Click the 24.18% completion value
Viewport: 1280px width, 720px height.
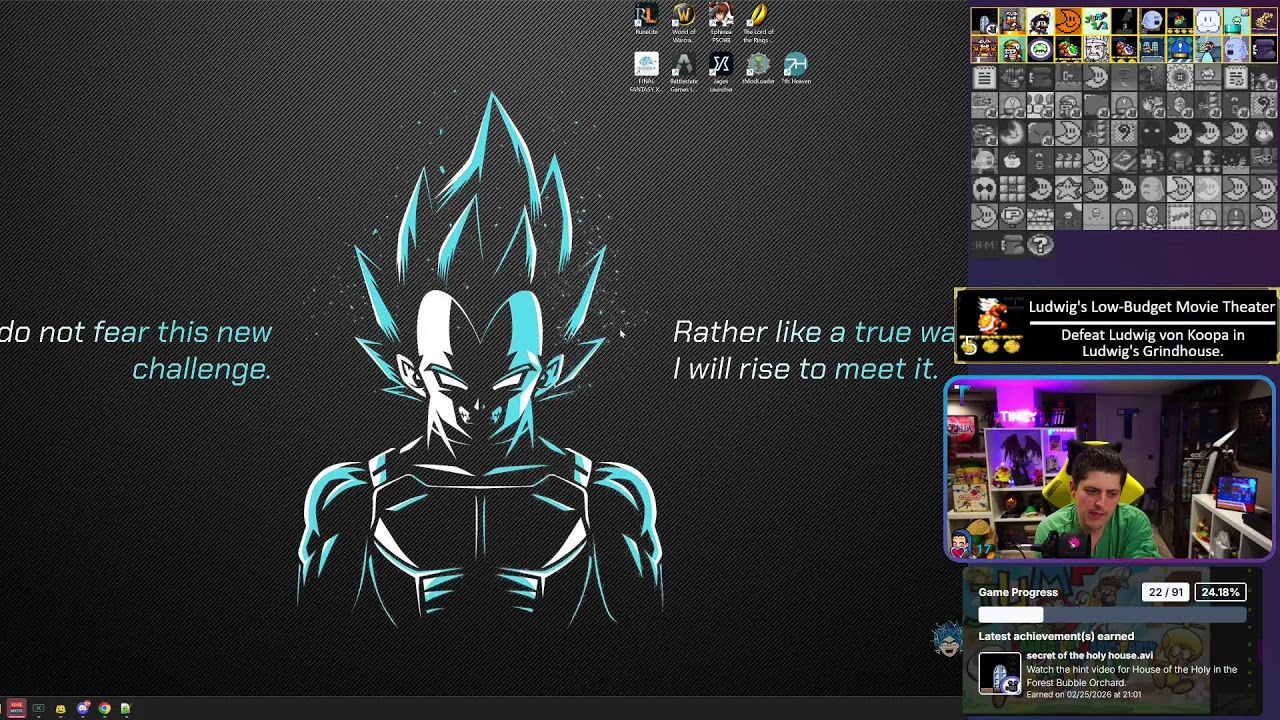tap(1220, 592)
